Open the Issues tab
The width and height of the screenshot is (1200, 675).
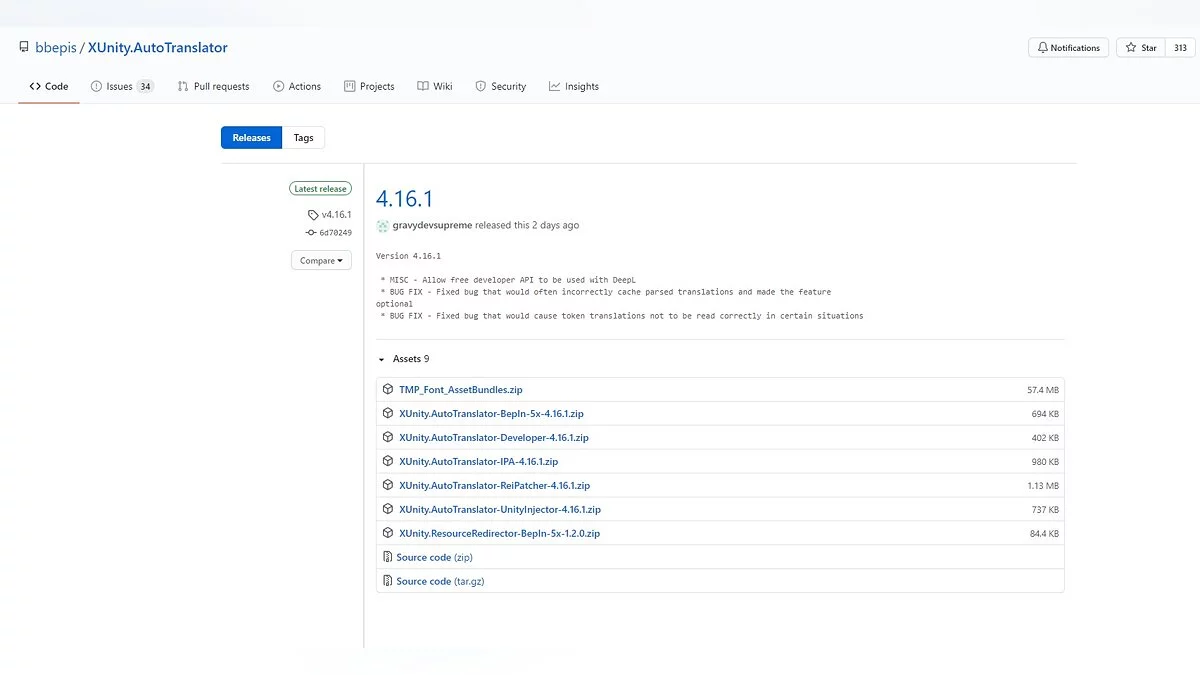click(x=121, y=87)
